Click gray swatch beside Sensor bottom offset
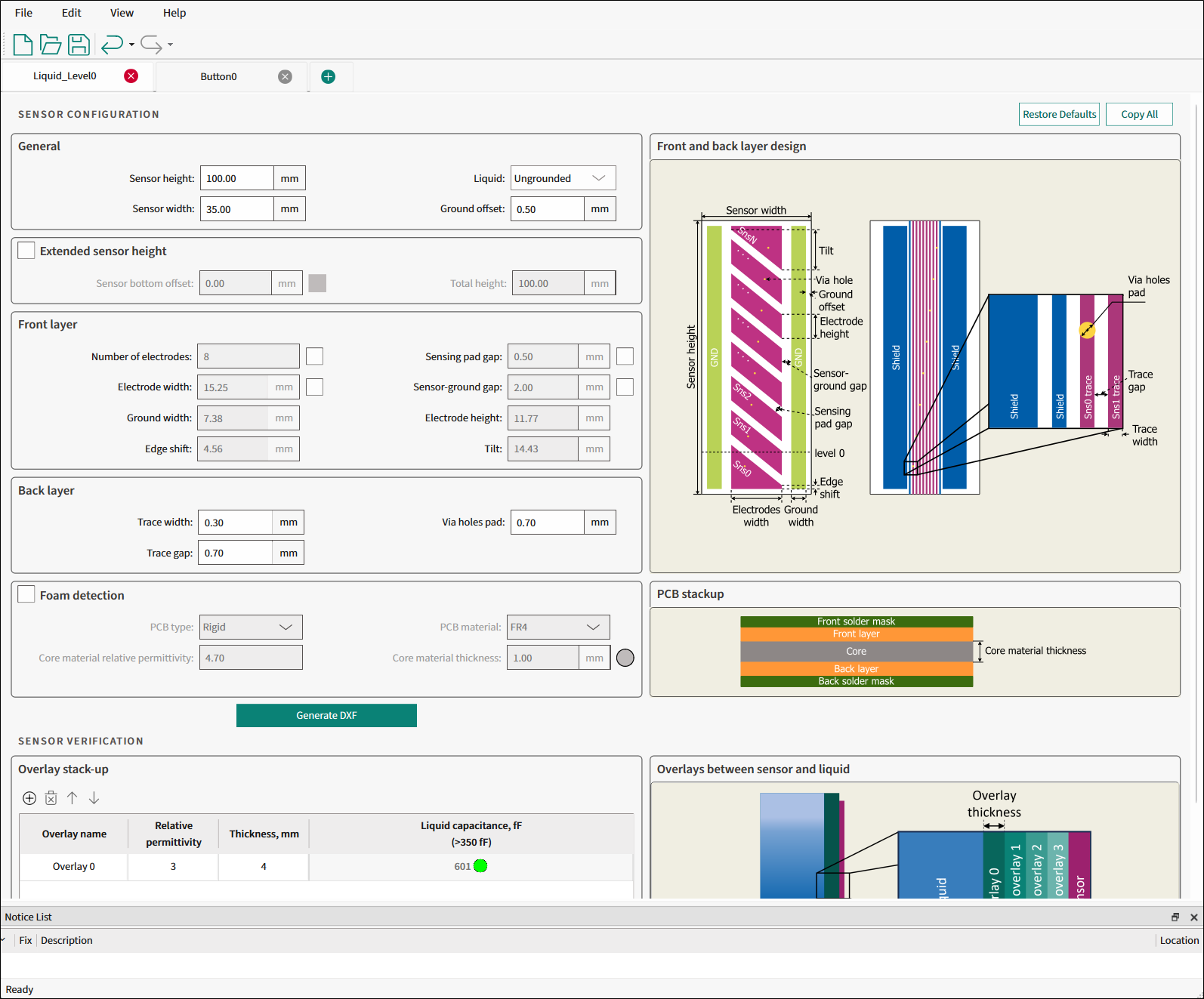1204x999 pixels. [317, 283]
